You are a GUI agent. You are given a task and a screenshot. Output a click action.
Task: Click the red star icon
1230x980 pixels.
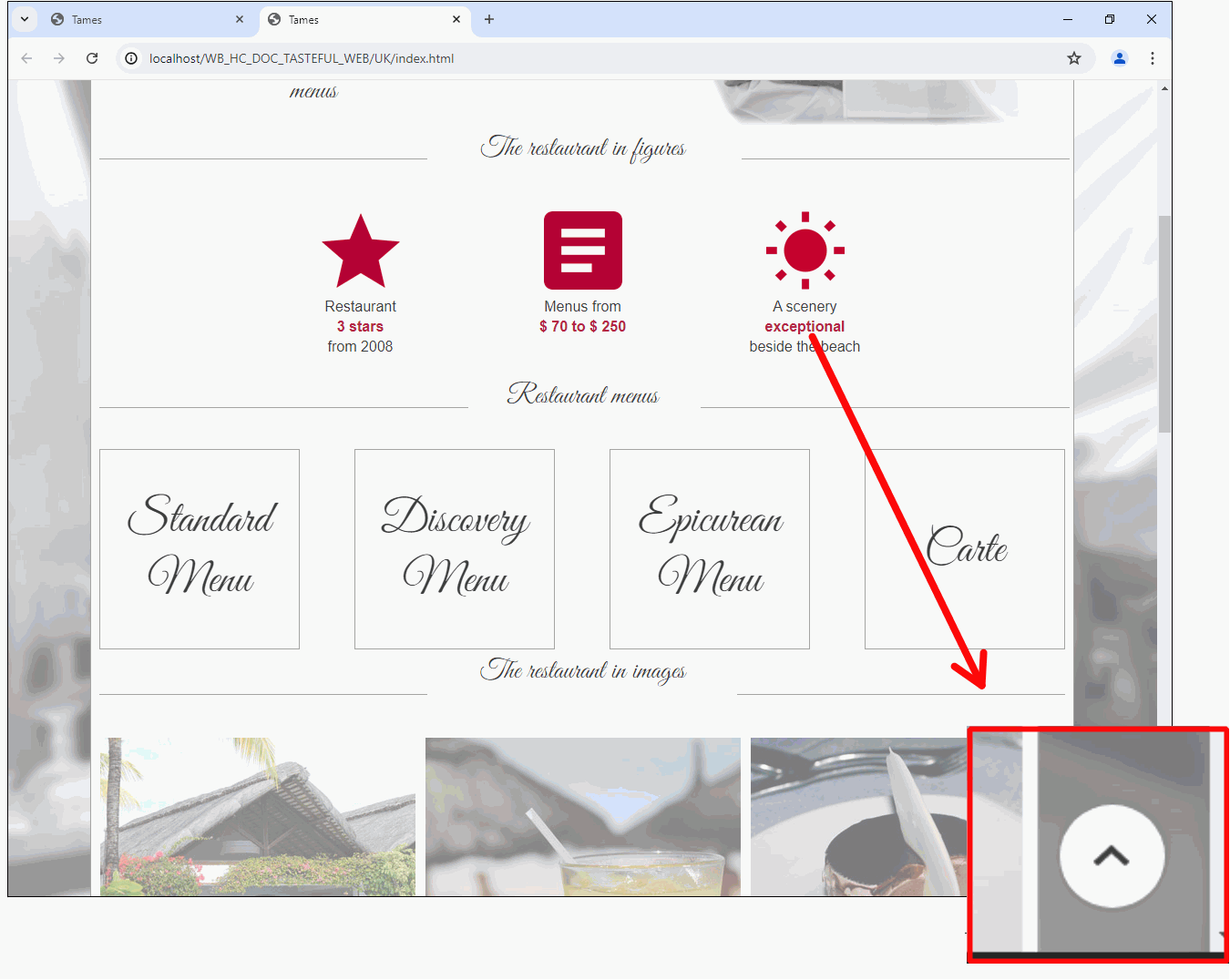(x=361, y=250)
